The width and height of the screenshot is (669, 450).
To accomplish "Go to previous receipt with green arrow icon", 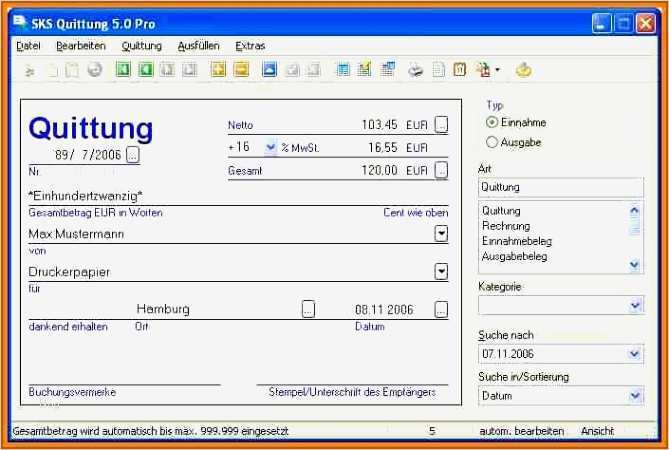I will tap(145, 70).
